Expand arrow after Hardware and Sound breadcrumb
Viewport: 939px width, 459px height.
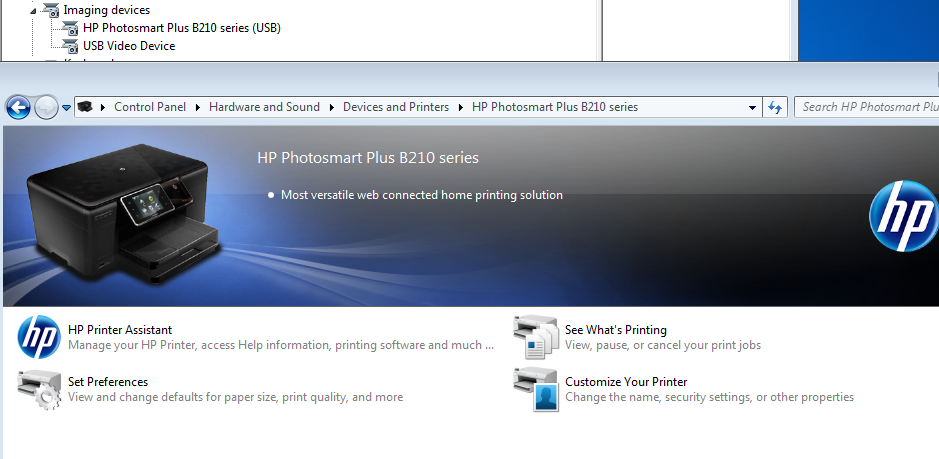point(332,108)
